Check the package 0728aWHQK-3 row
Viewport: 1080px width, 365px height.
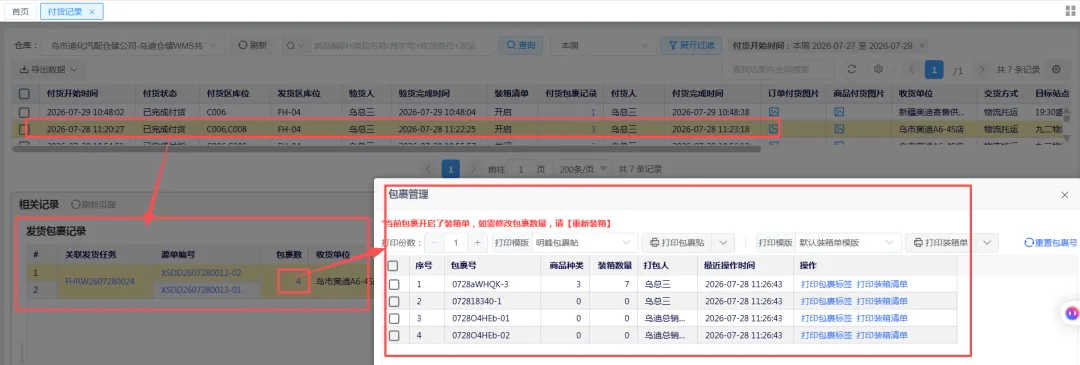tap(394, 284)
